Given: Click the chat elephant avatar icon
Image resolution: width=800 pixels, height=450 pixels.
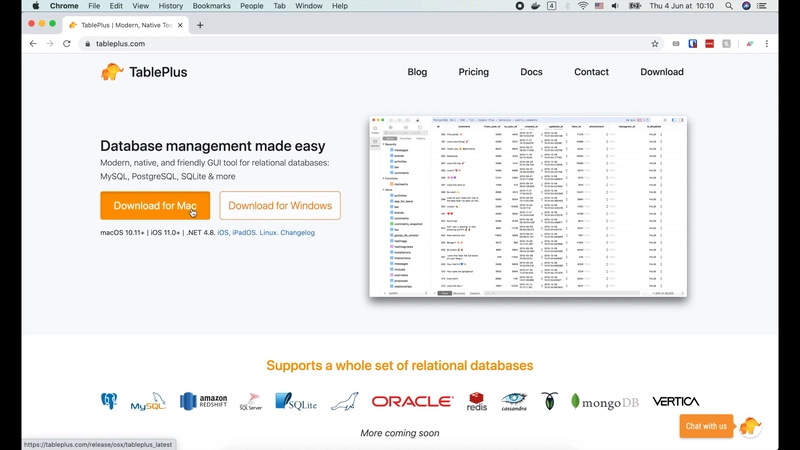Looking at the screenshot, I should (750, 426).
